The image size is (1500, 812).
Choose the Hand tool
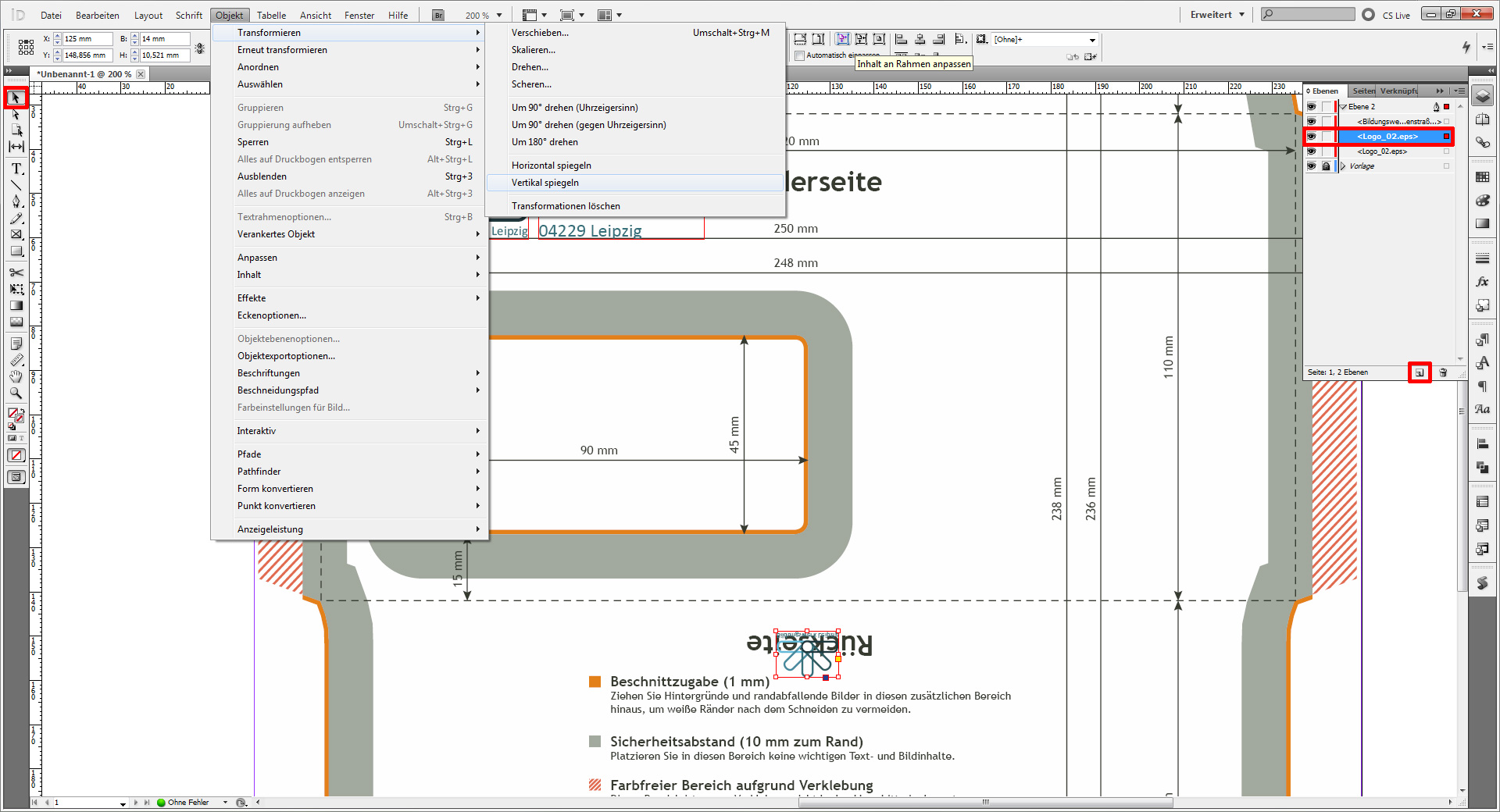(x=16, y=377)
